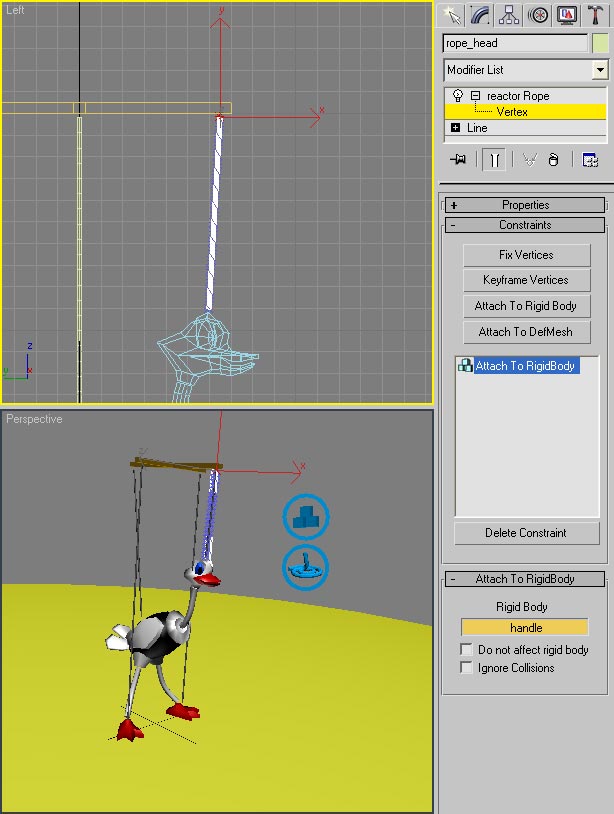Click the Fix Vertices button
The image size is (614, 814).
click(526, 255)
